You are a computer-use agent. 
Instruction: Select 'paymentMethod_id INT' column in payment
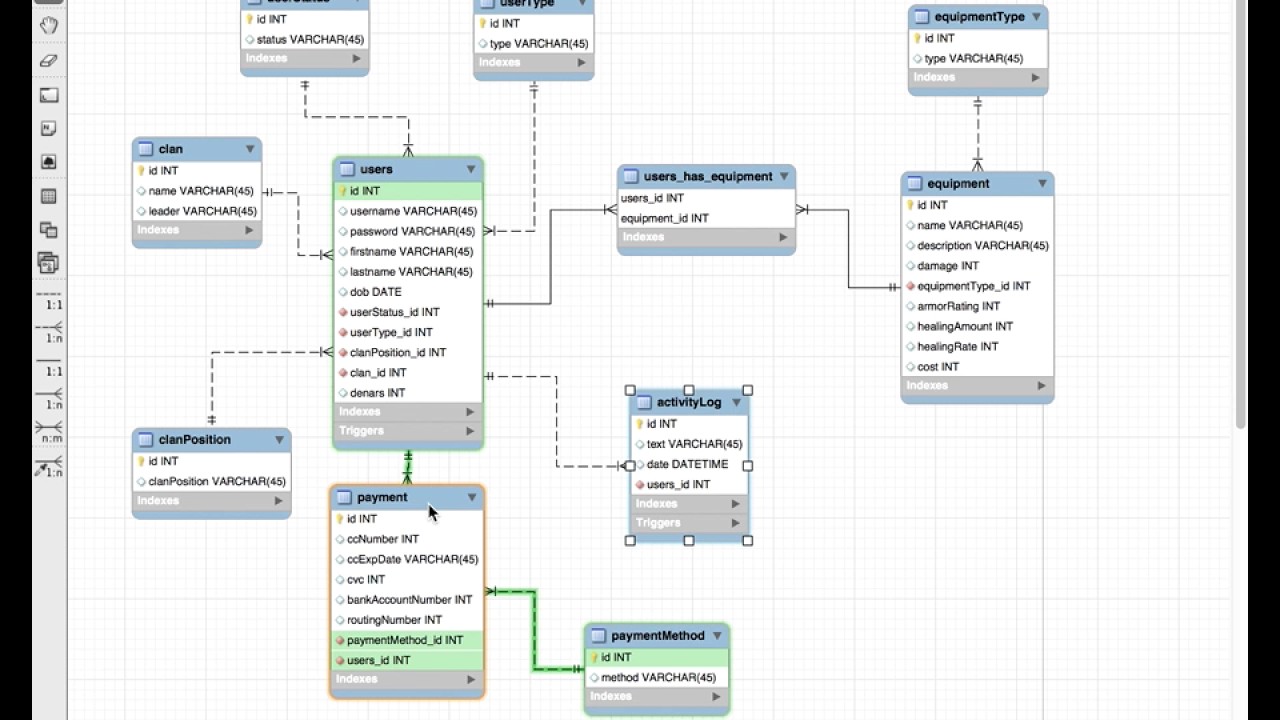coord(407,640)
